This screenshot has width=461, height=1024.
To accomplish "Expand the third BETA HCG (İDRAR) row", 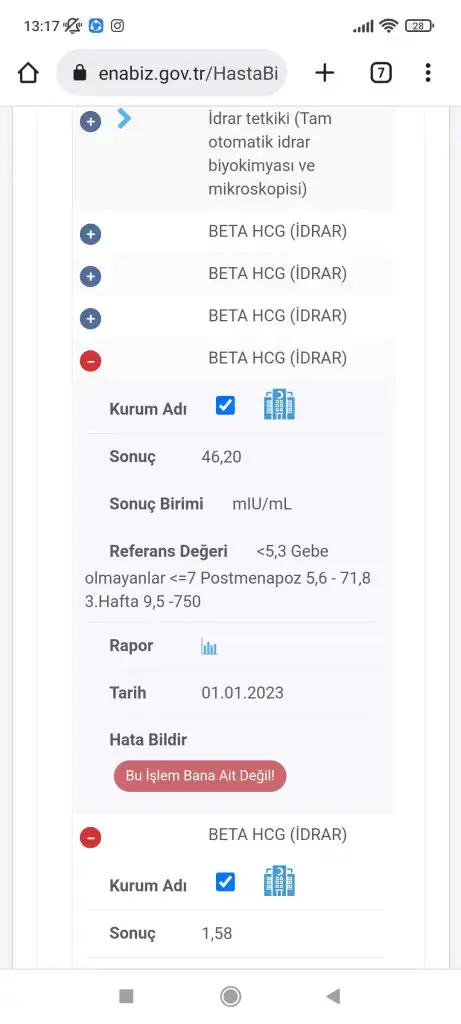I will tap(90, 319).
